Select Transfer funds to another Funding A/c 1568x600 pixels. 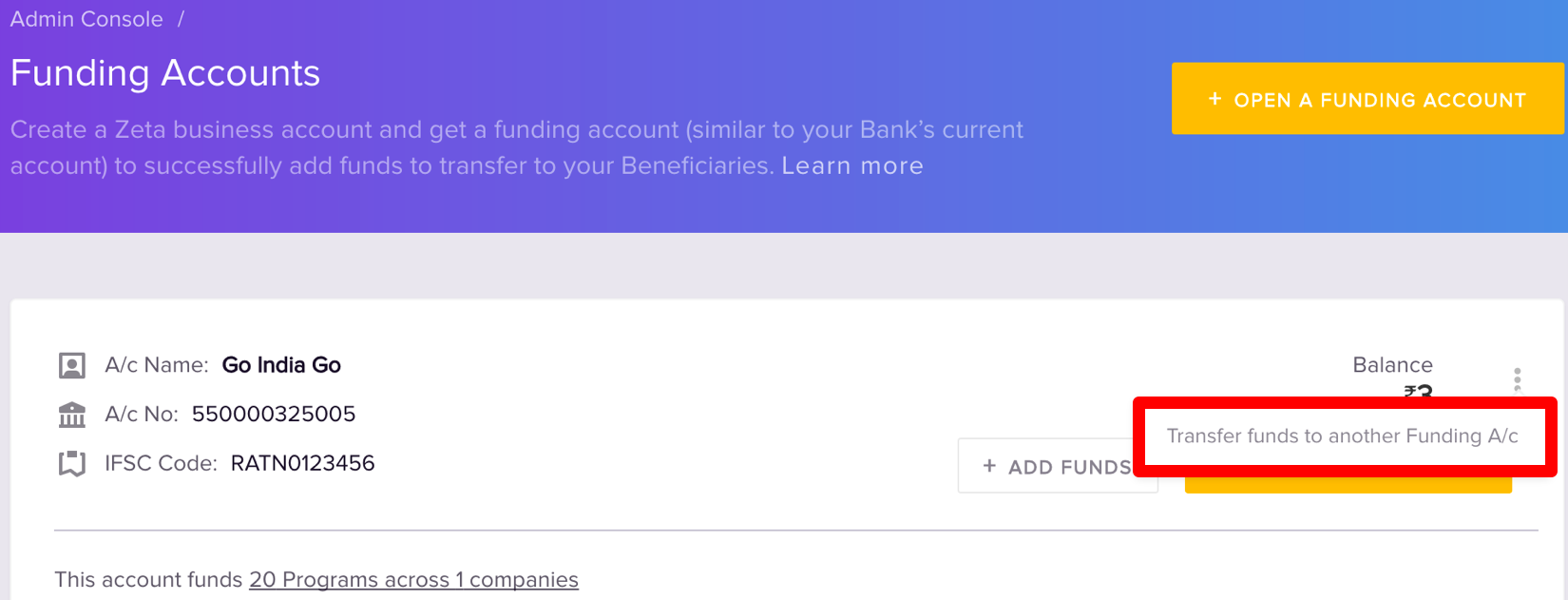click(1343, 436)
